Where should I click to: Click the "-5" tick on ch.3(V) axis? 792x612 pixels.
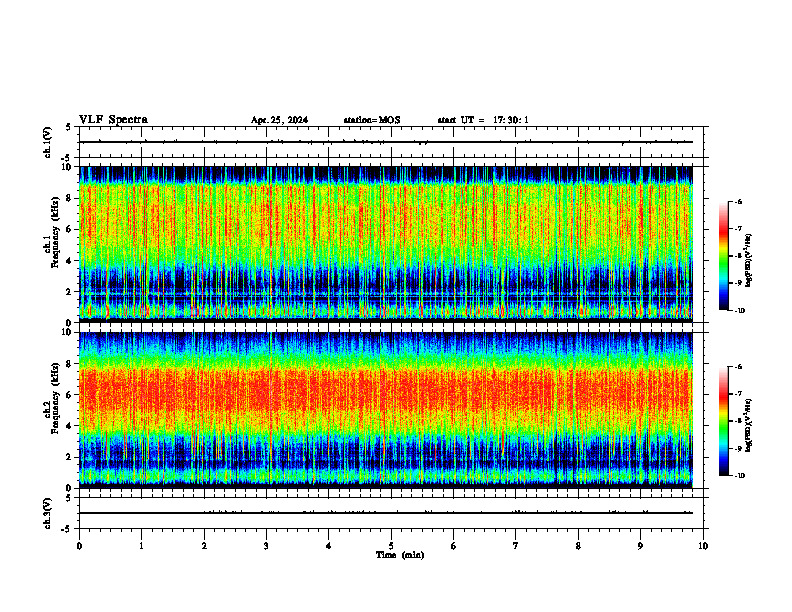(x=67, y=529)
